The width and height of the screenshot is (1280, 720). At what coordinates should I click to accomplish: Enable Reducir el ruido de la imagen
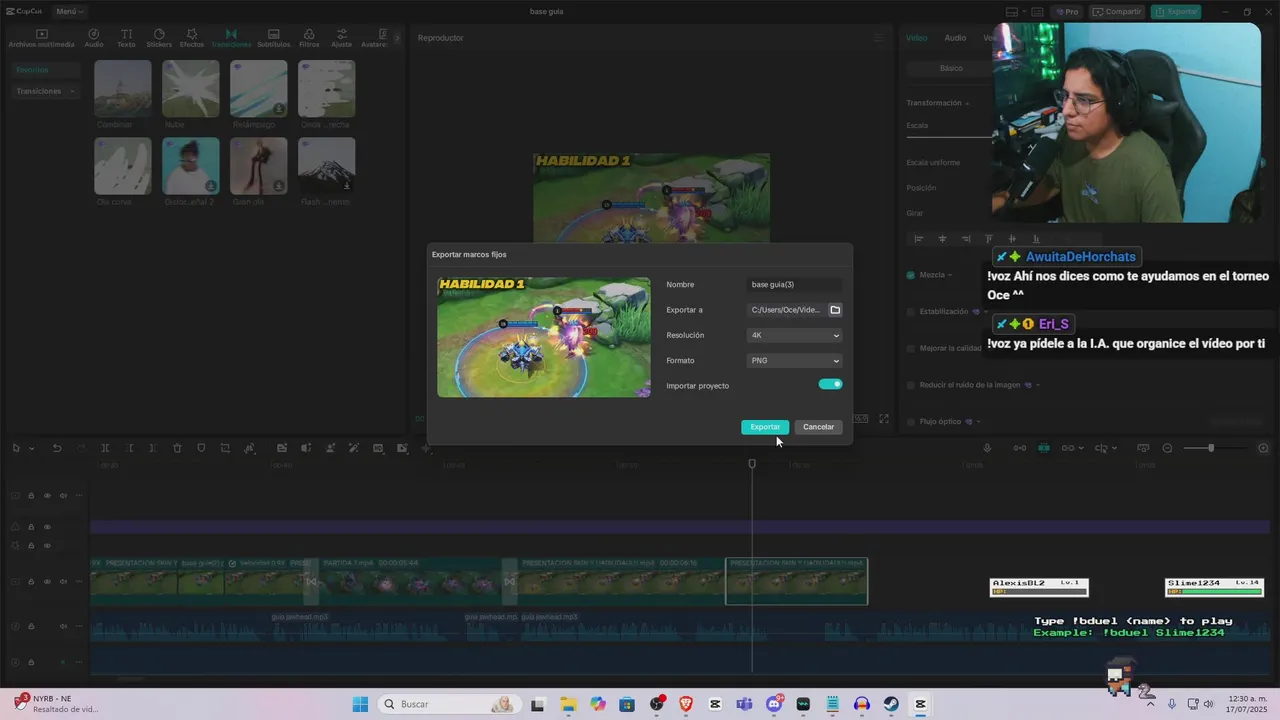(x=911, y=385)
